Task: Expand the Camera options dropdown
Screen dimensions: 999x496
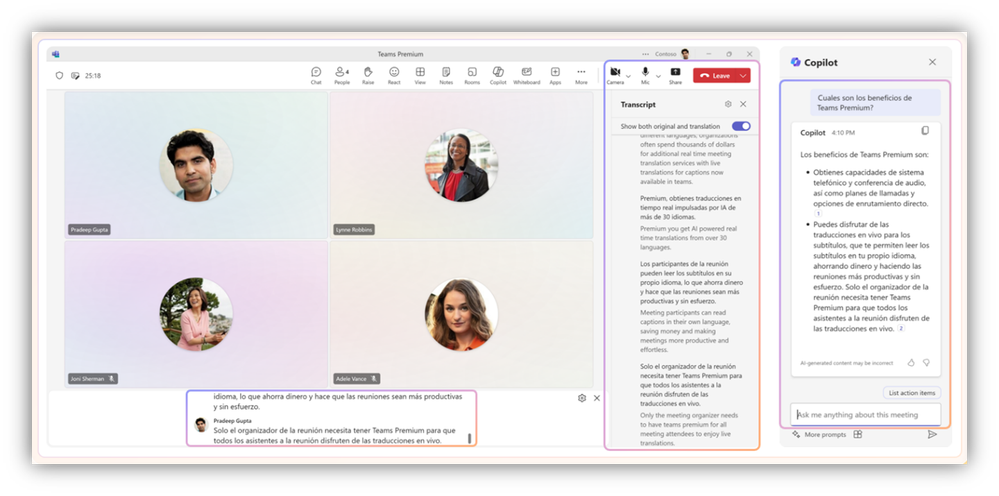Action: click(628, 76)
